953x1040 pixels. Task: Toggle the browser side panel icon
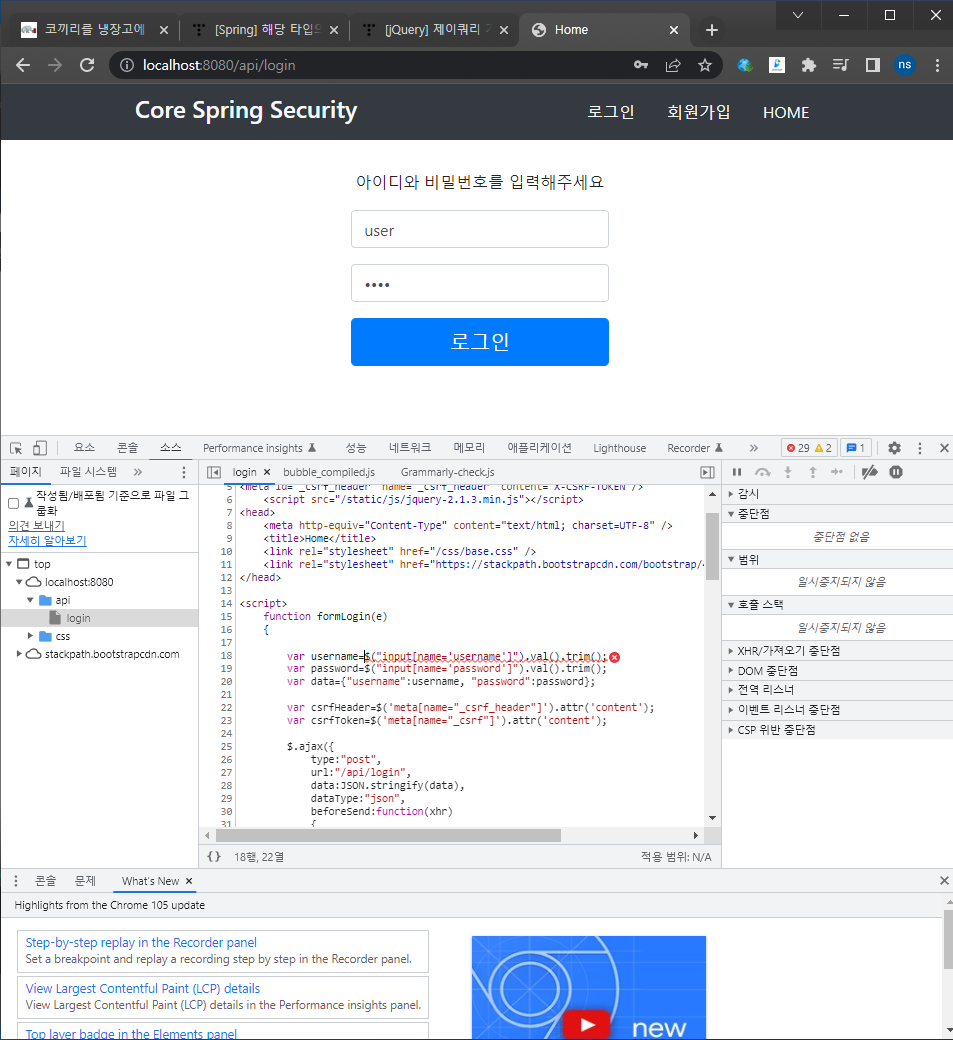[x=873, y=65]
